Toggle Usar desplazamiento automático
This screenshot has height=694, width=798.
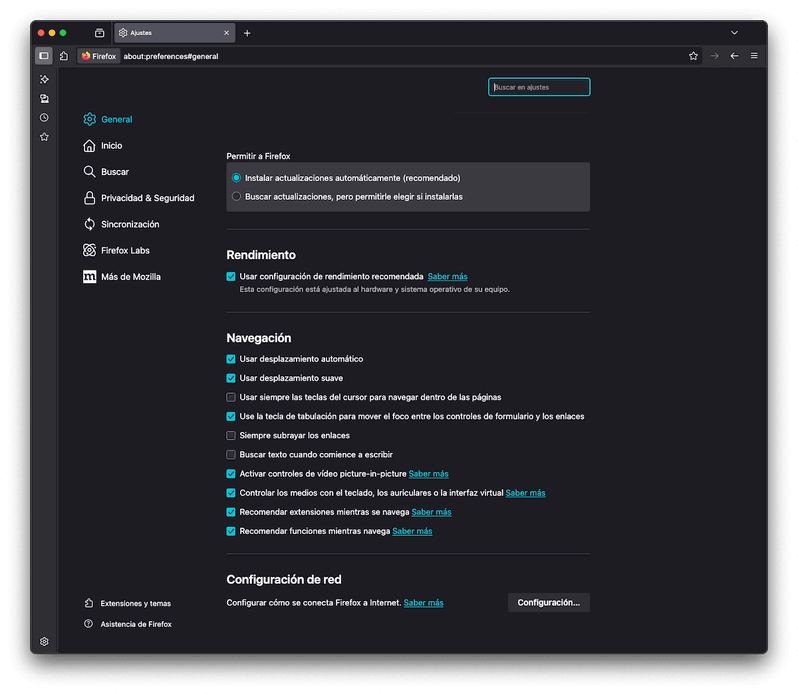231,359
